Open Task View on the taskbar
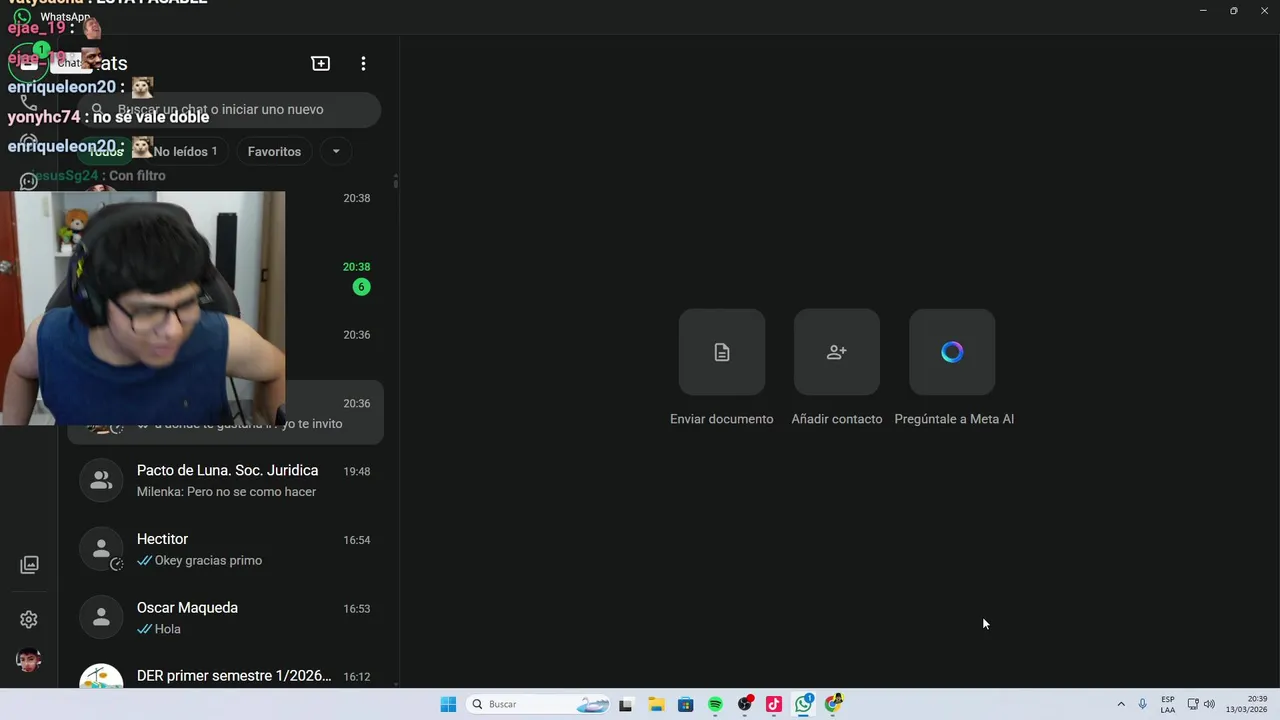 (626, 704)
